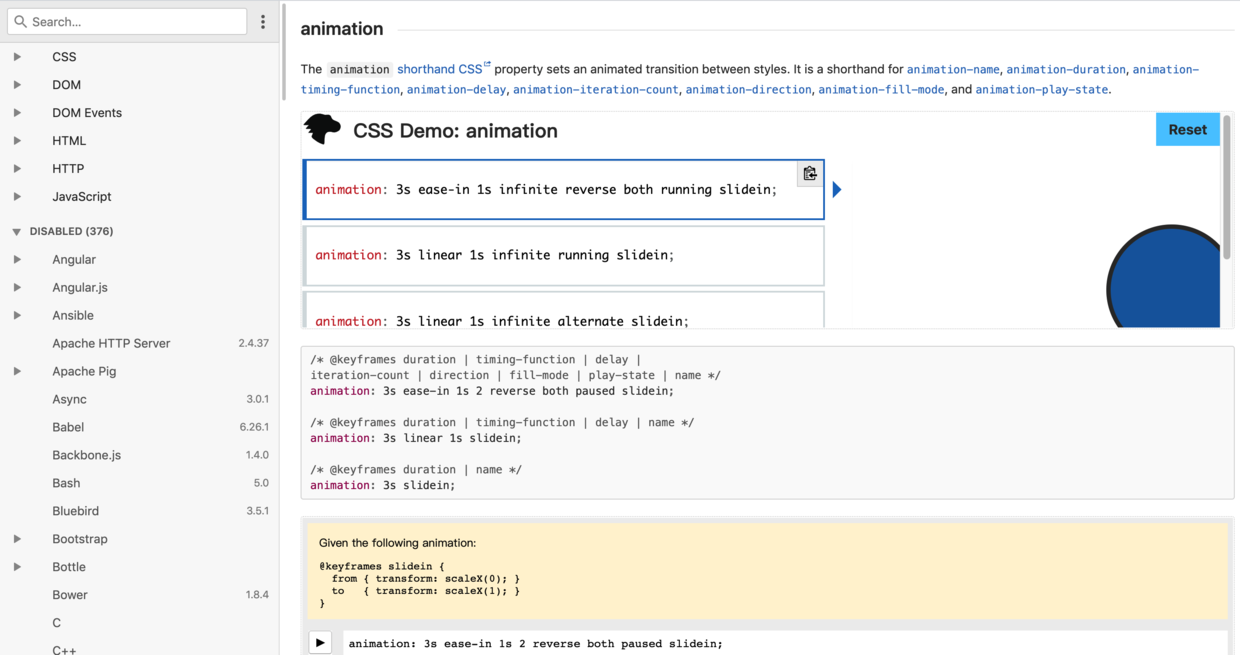The height and width of the screenshot is (655, 1240).
Task: Copy the highlighted animation code to clipboard
Action: 809,173
